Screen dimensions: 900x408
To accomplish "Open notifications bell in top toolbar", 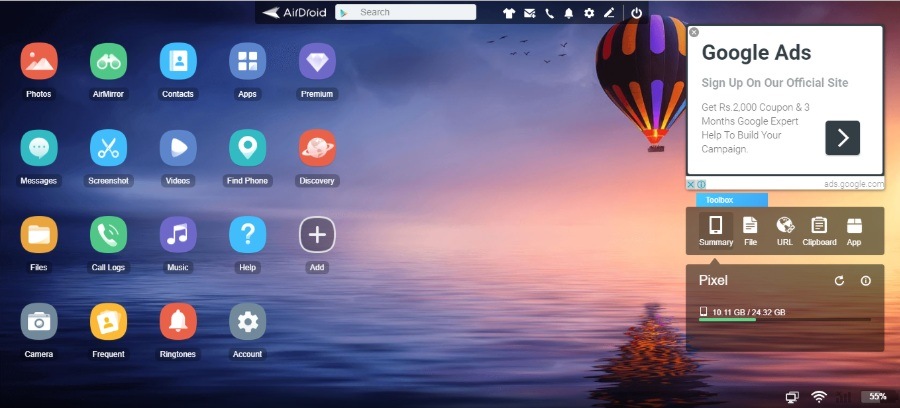I will tap(569, 13).
